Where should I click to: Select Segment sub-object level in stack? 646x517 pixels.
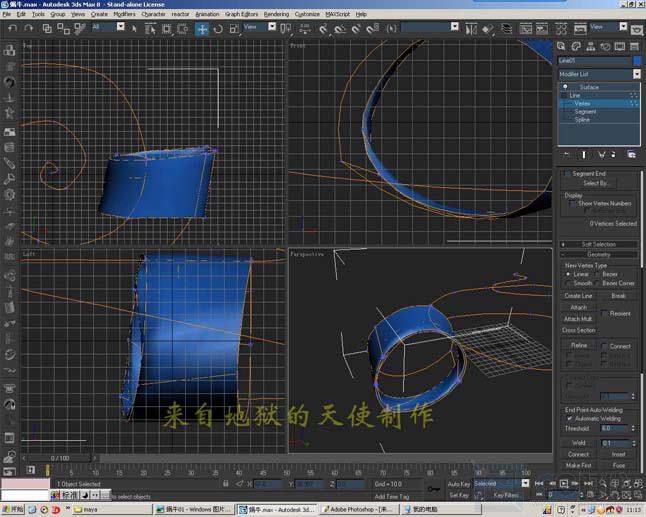click(x=585, y=112)
